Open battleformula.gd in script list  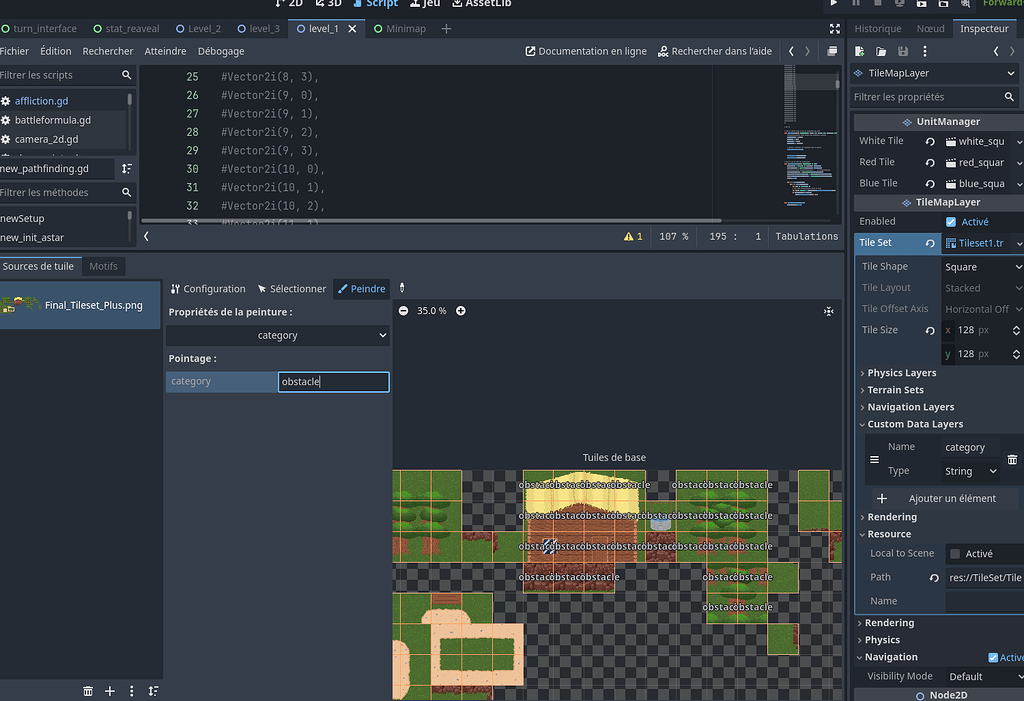[x=53, y=120]
